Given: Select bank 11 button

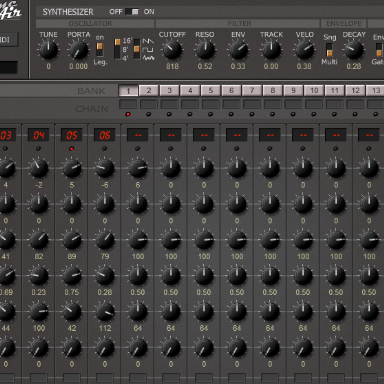Looking at the screenshot, I should 335,91.
